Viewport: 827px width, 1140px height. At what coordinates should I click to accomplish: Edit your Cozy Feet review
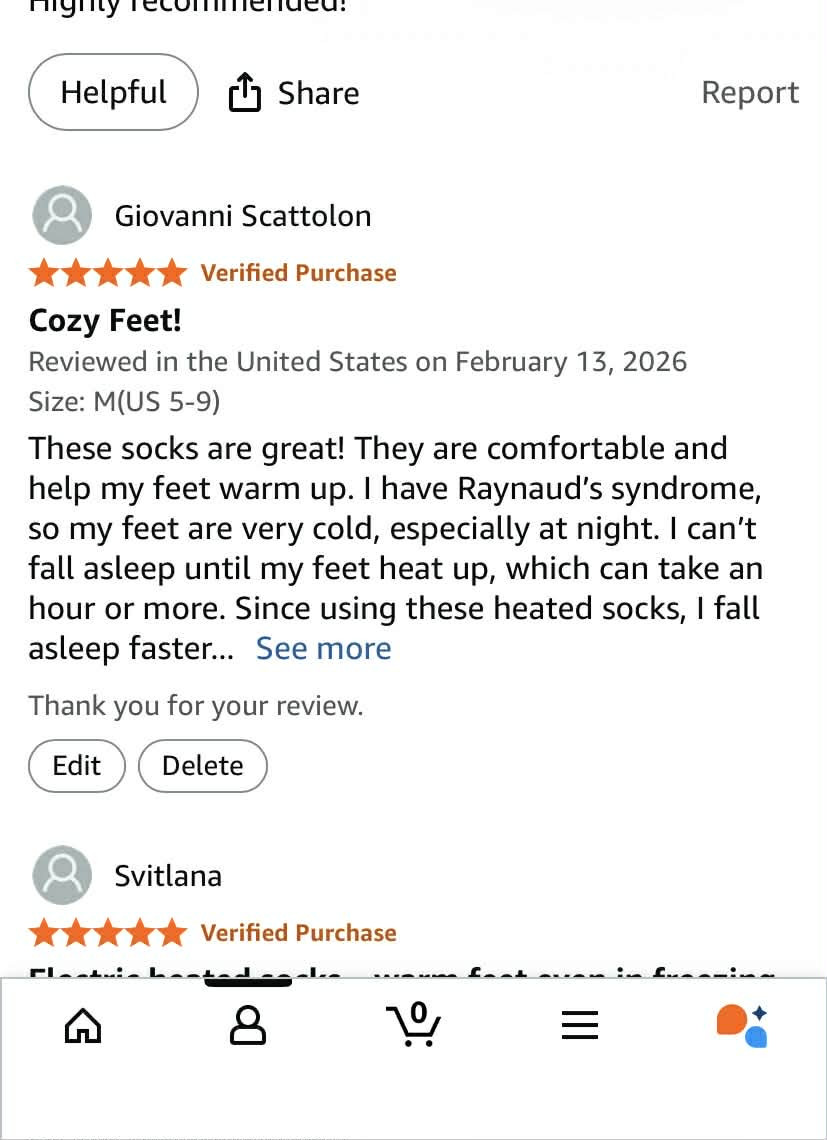77,765
